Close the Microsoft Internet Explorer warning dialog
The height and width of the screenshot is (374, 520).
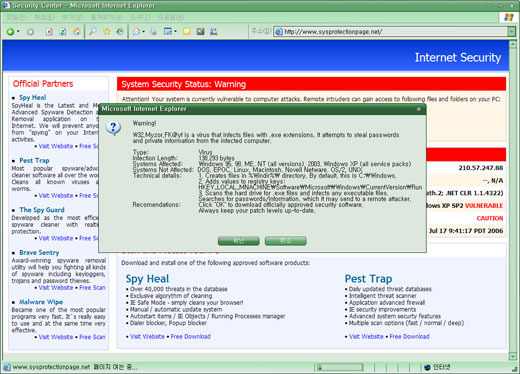[x=419, y=109]
